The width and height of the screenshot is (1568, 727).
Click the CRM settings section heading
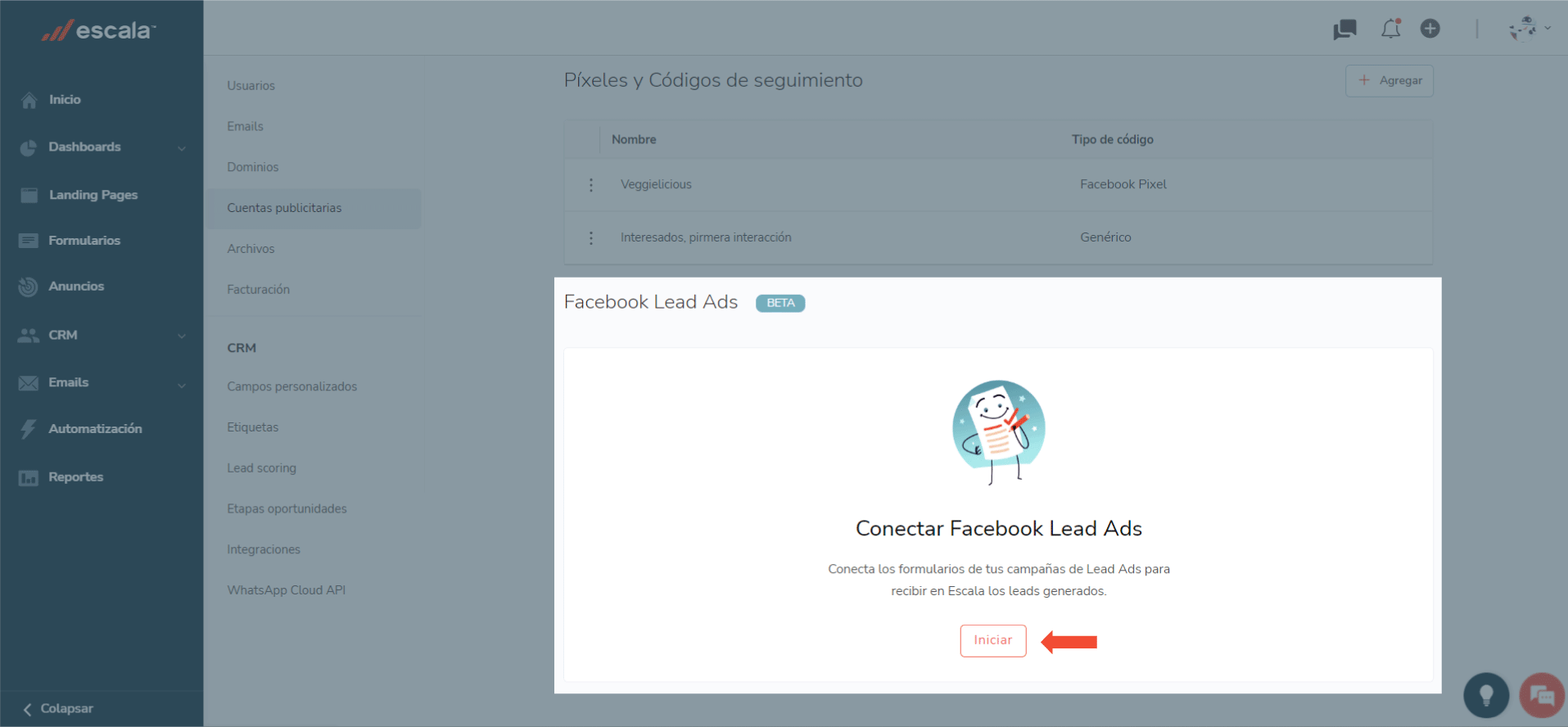point(242,348)
